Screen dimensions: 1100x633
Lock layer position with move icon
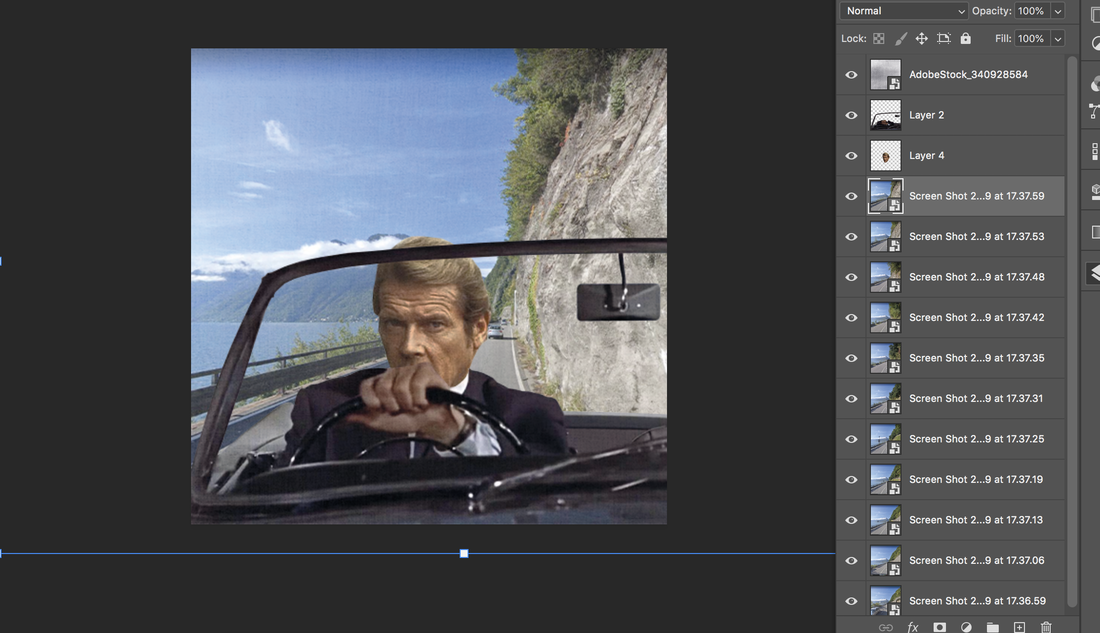pos(922,39)
